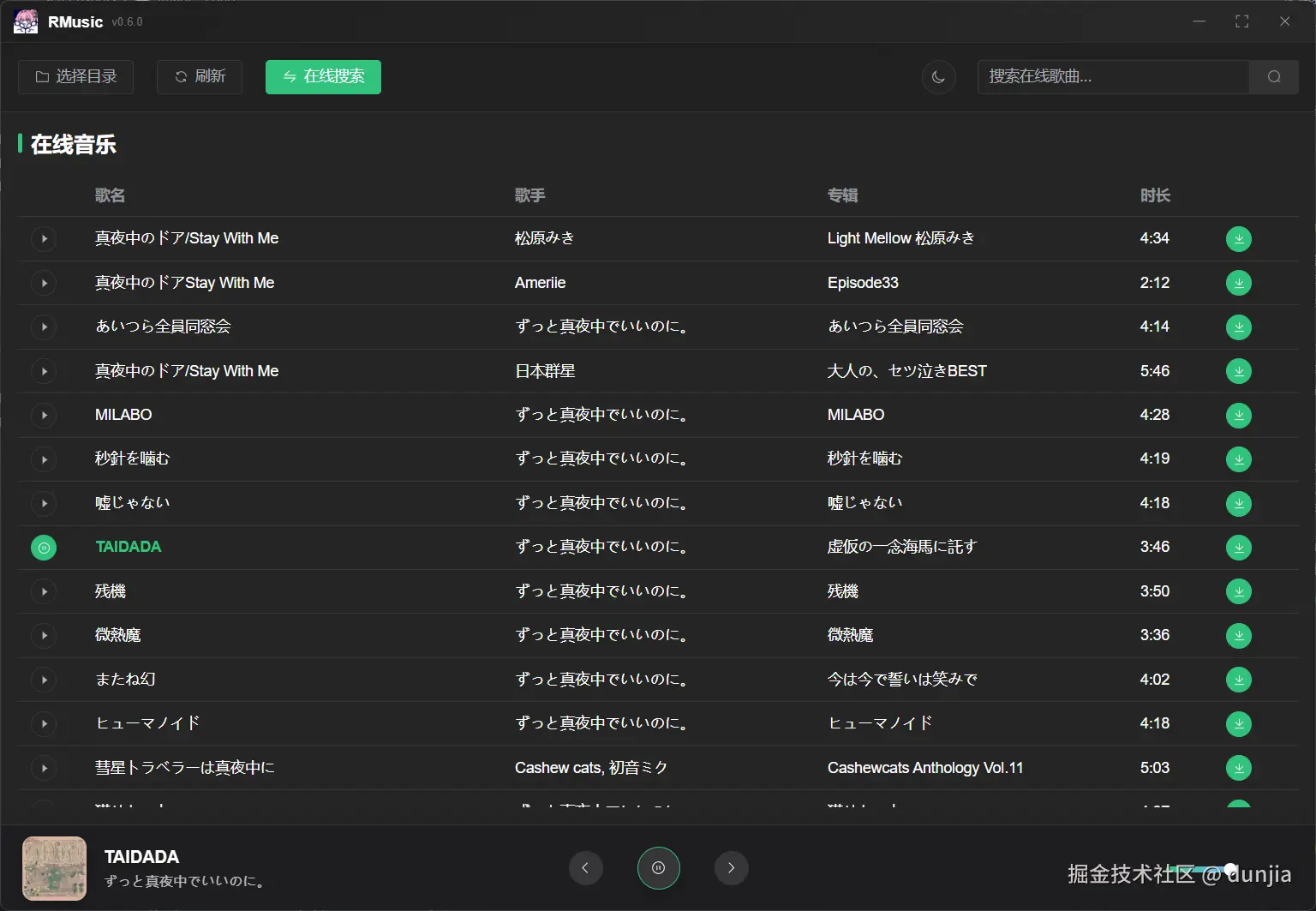Click the search magnifier icon

1273,77
